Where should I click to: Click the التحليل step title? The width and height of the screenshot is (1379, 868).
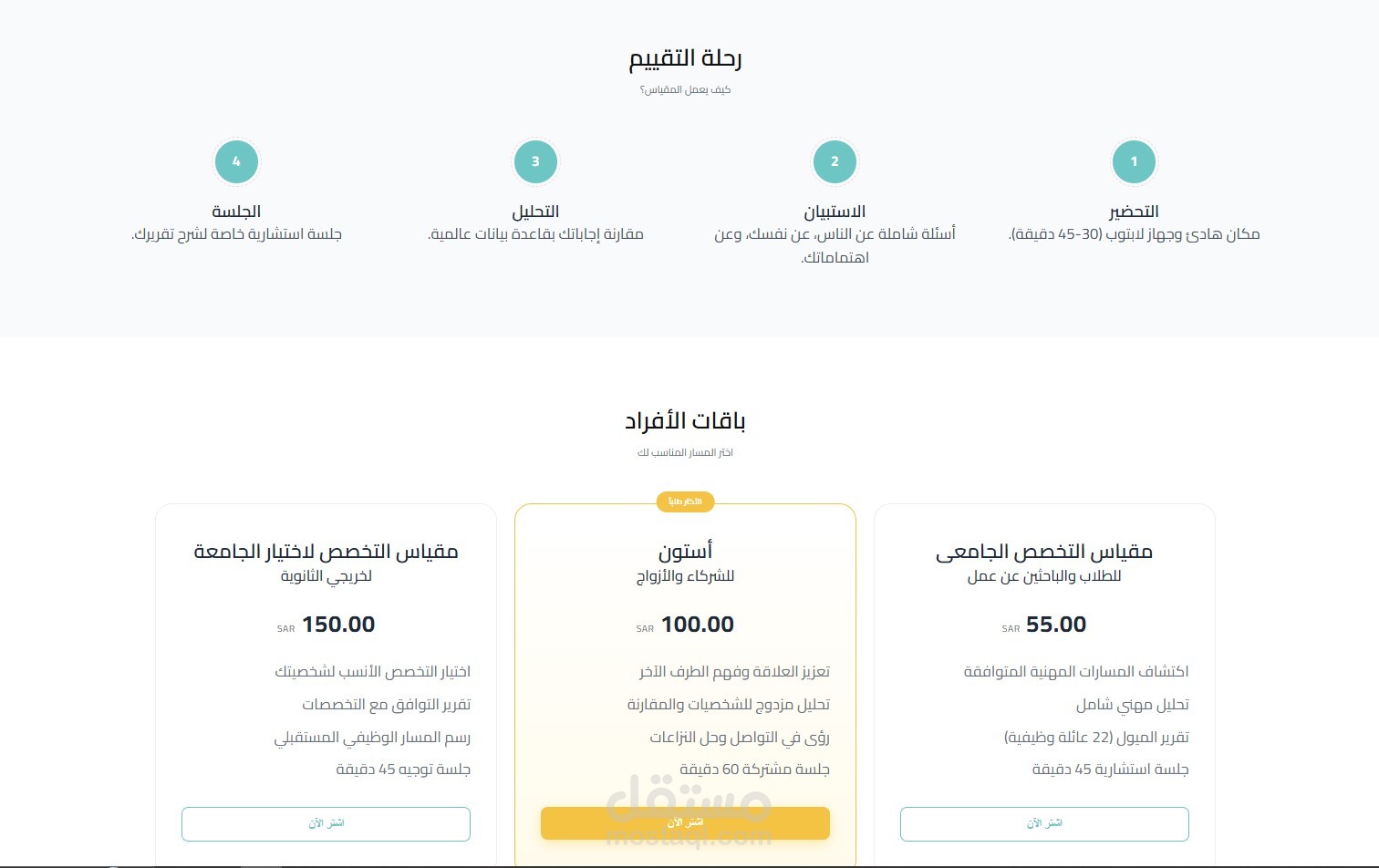[x=535, y=212]
